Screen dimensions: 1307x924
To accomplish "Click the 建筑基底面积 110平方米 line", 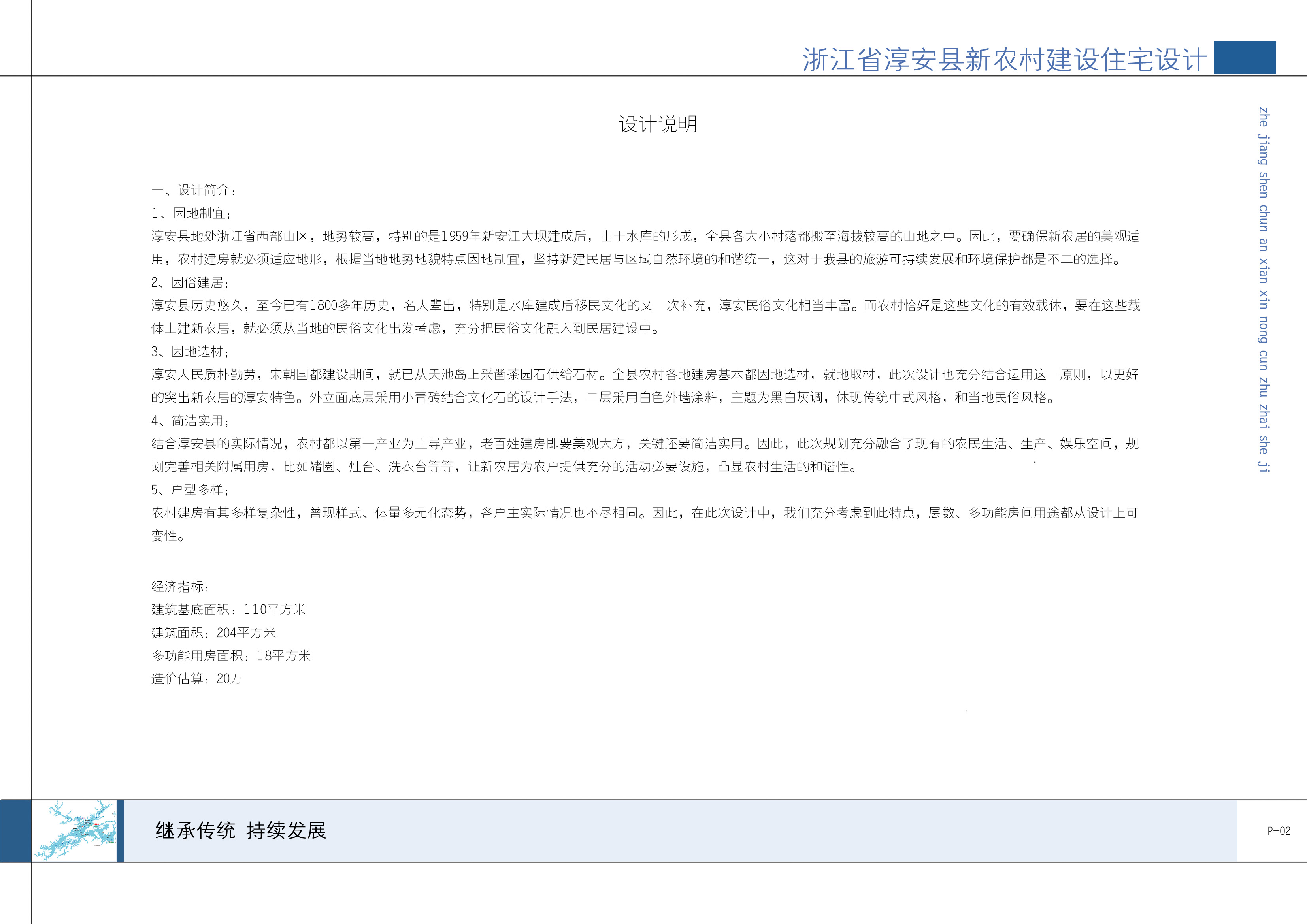I will point(228,610).
